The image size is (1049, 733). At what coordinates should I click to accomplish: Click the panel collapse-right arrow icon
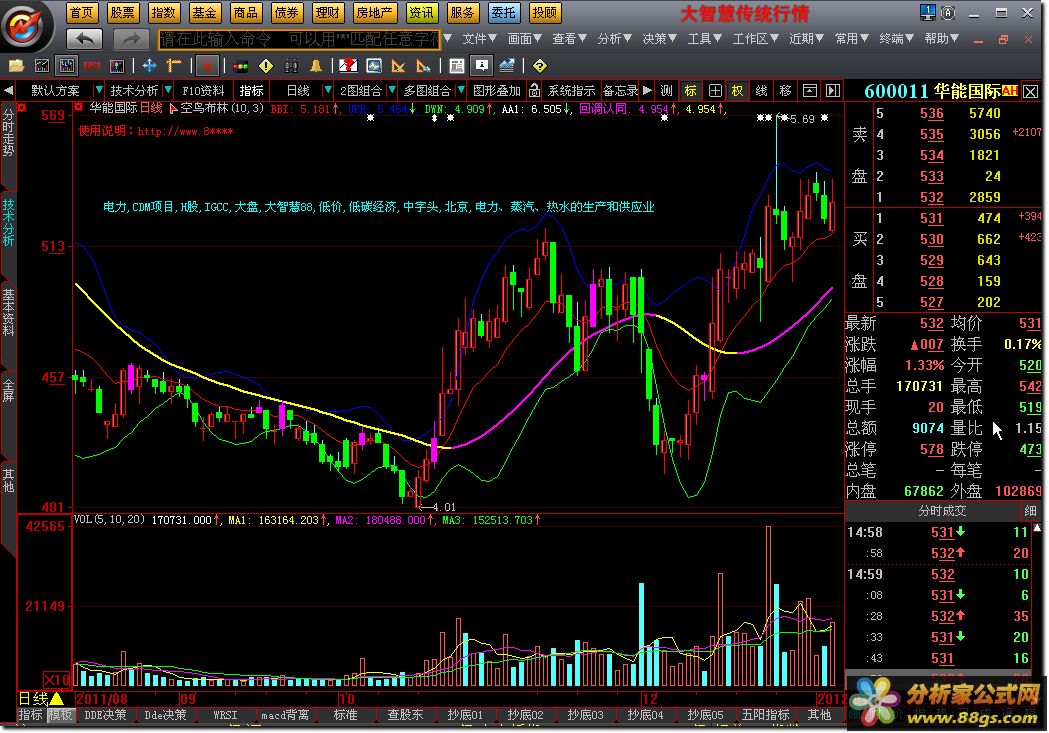tap(833, 90)
